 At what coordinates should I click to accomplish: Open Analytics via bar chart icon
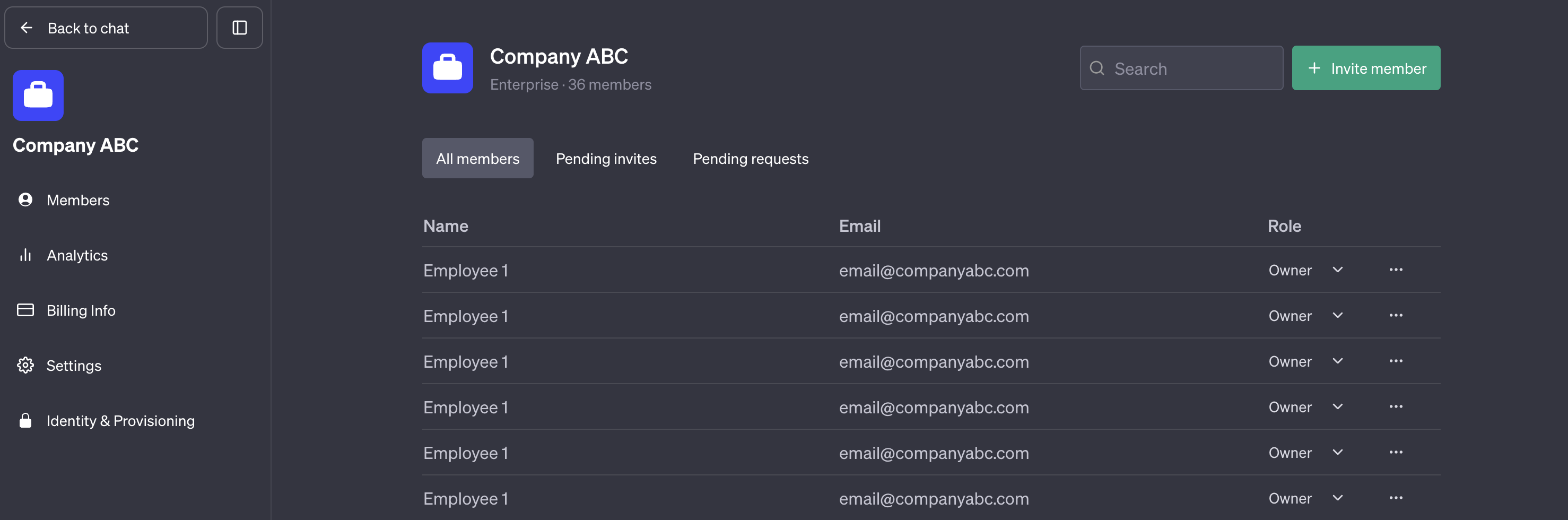click(25, 255)
